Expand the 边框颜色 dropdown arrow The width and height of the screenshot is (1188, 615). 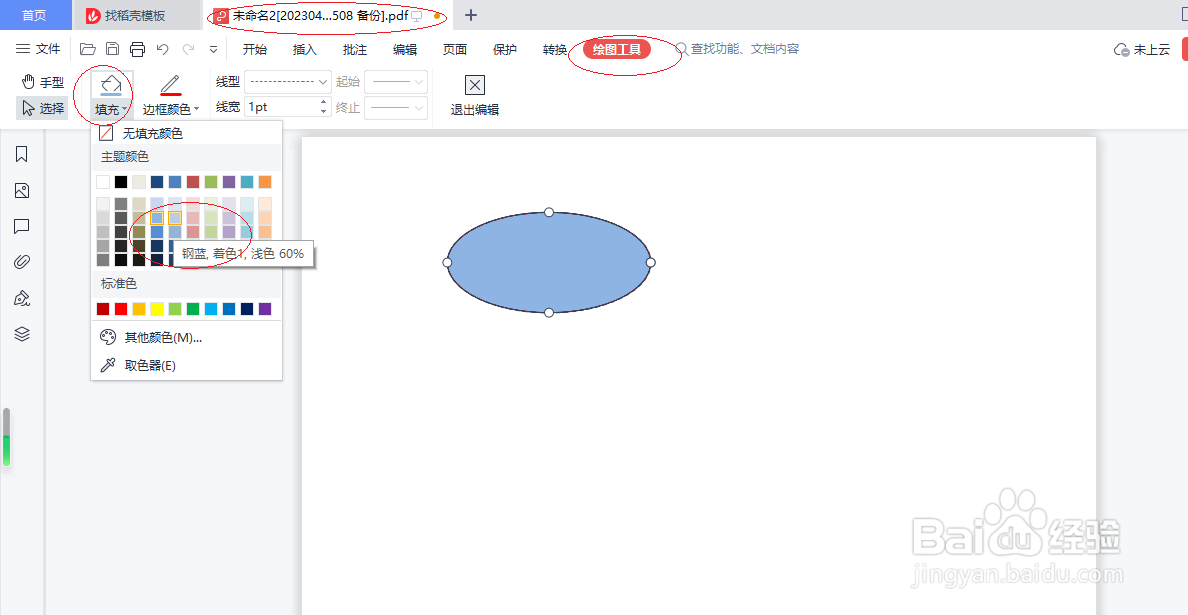tap(197, 109)
